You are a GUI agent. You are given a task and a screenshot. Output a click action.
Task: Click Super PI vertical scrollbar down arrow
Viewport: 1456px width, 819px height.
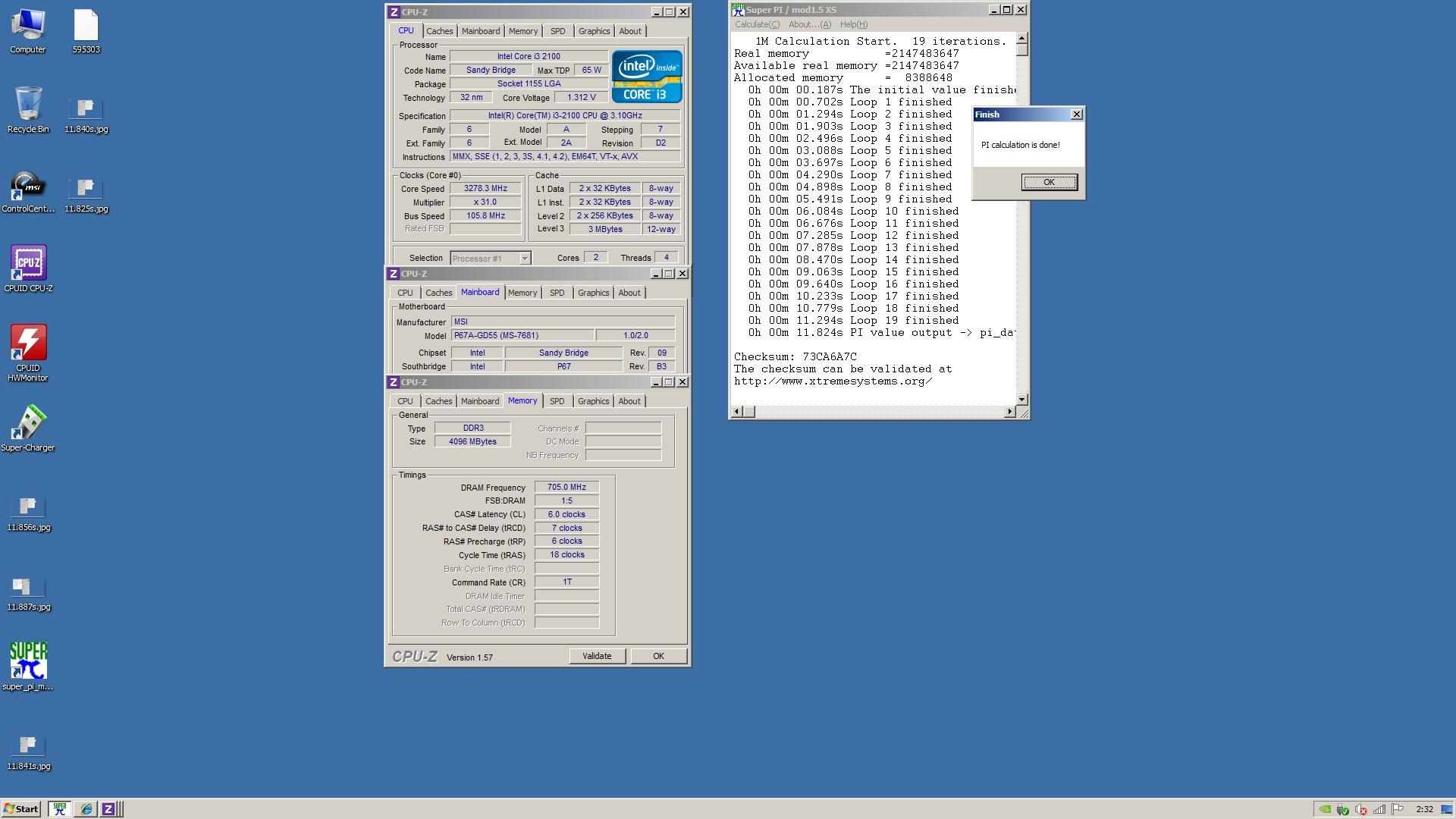pyautogui.click(x=1021, y=399)
